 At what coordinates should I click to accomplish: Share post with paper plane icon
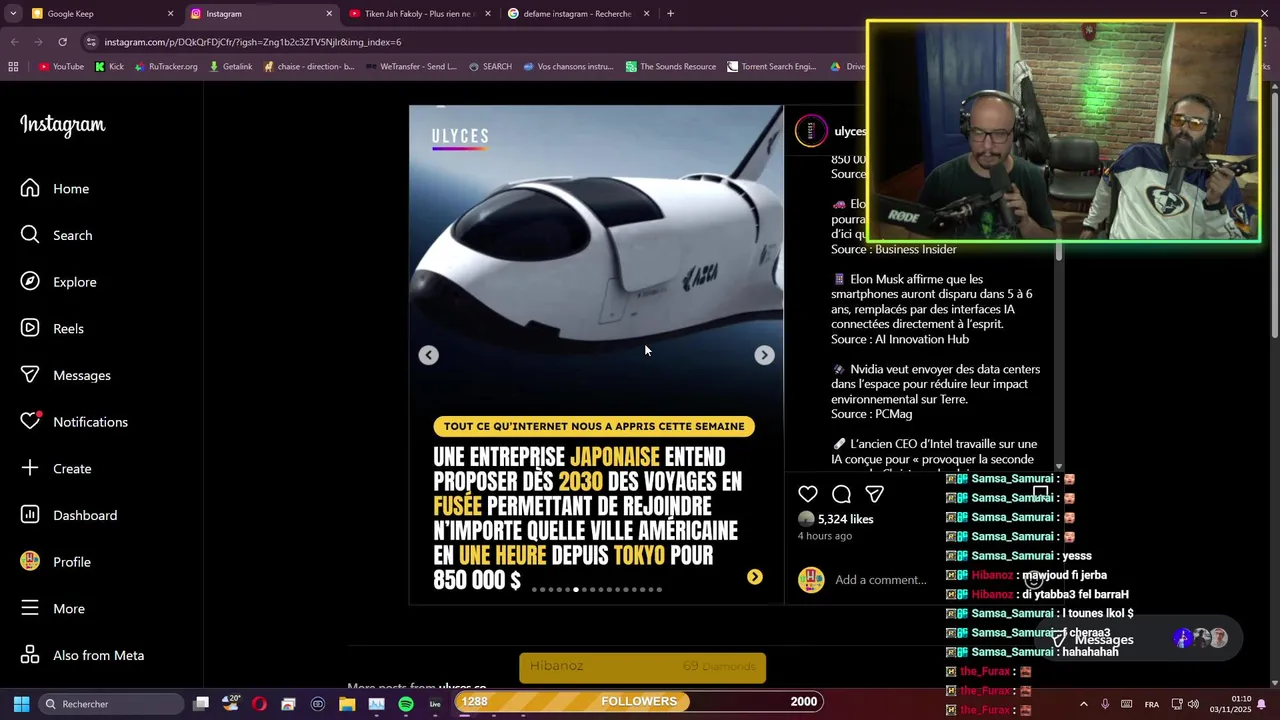pos(875,494)
